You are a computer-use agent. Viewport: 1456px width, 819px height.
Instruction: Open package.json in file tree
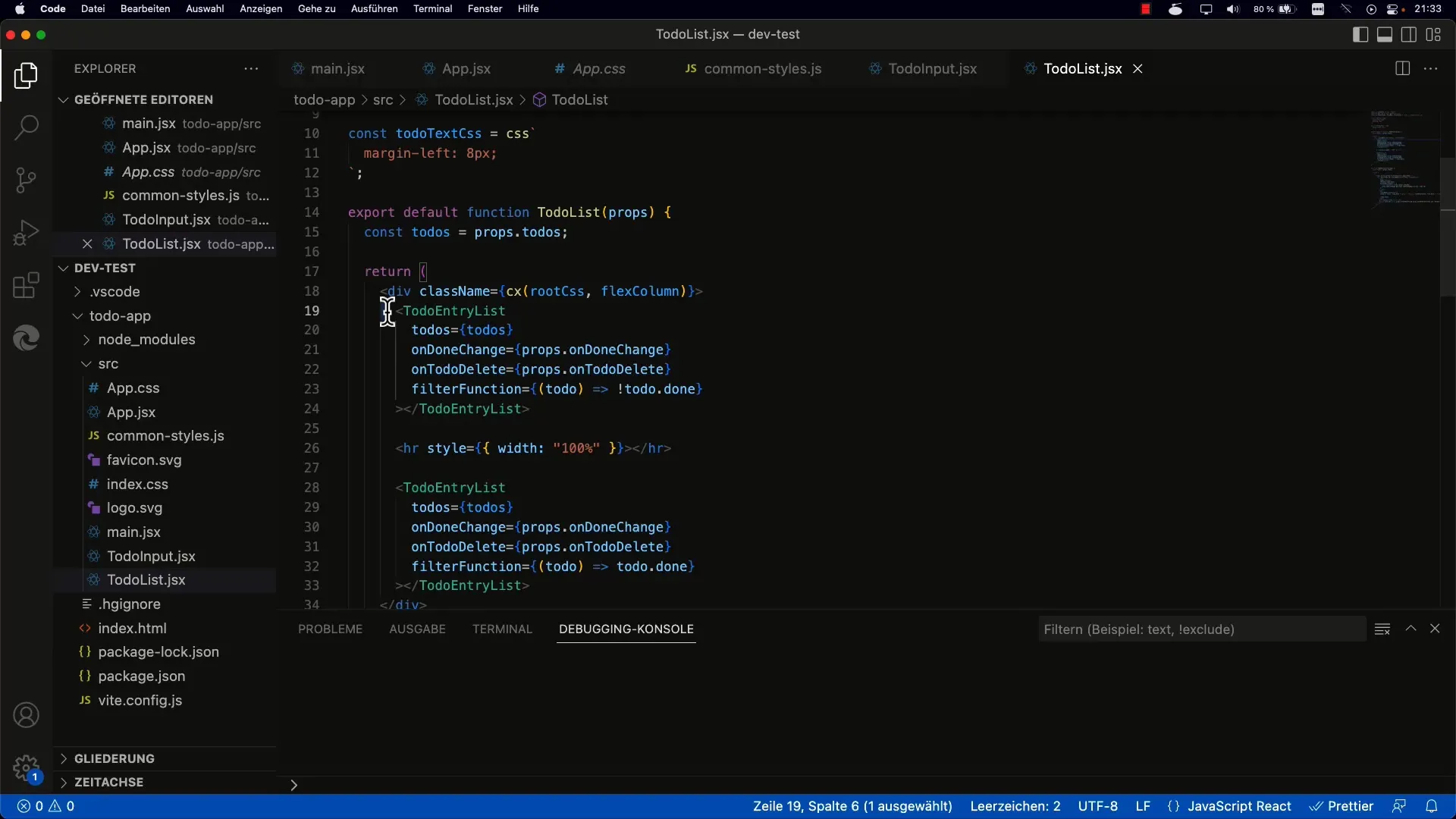pos(141,676)
